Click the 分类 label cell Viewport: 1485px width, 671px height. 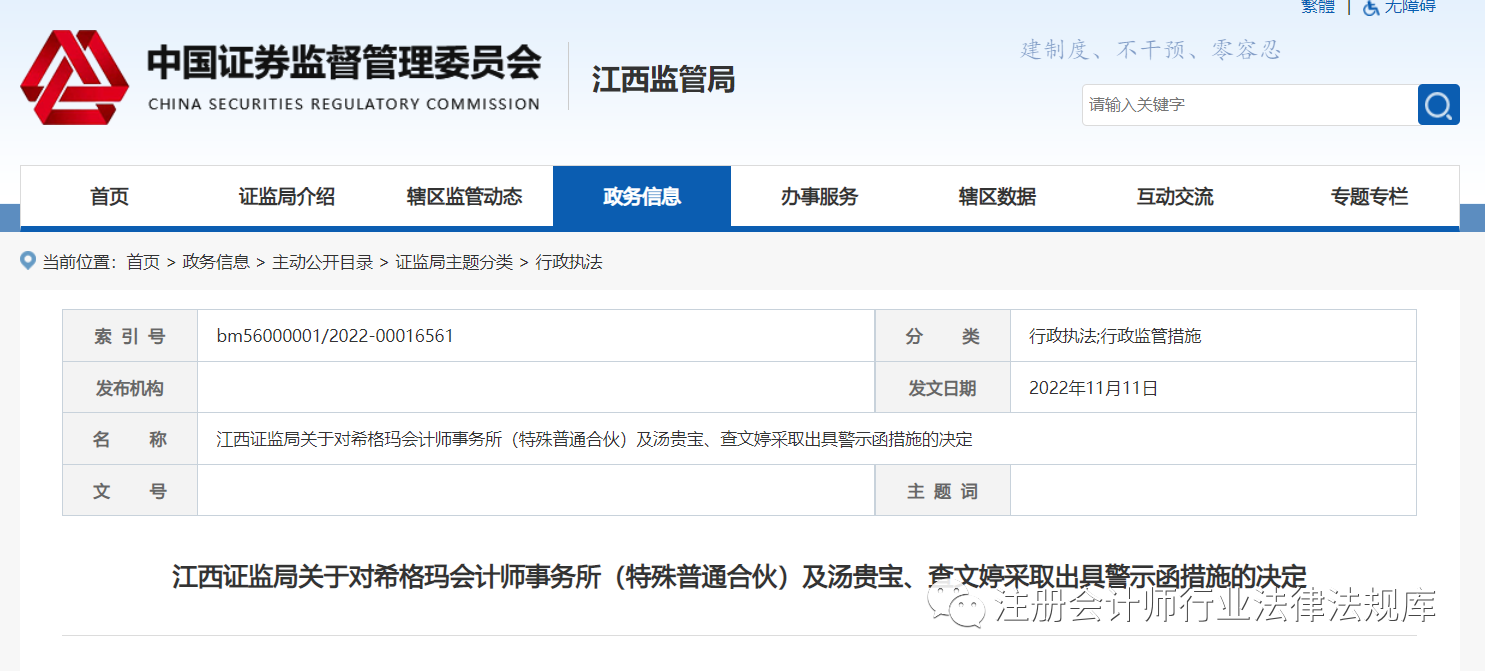(943, 336)
